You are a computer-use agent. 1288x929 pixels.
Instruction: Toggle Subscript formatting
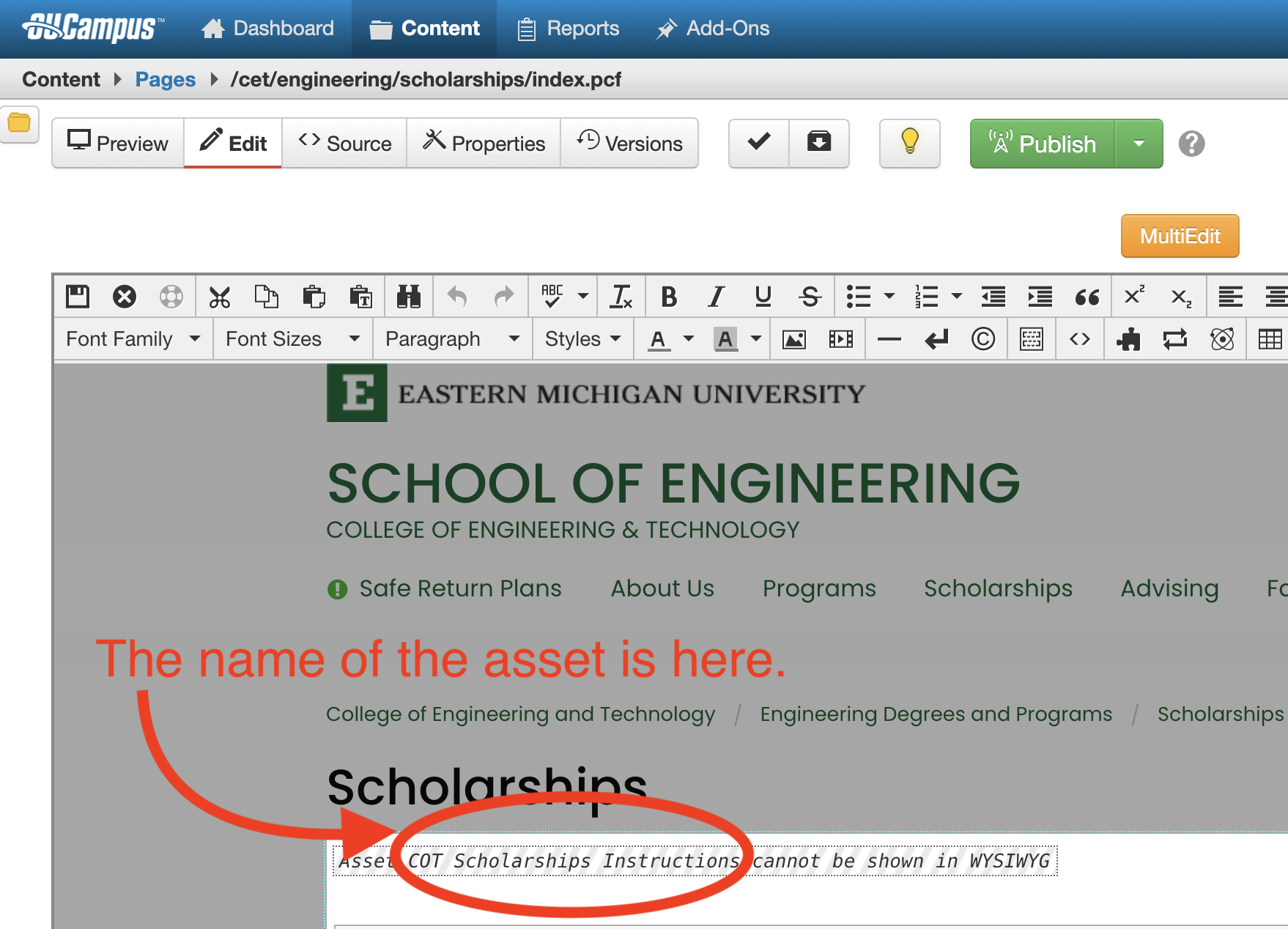pos(1181,297)
